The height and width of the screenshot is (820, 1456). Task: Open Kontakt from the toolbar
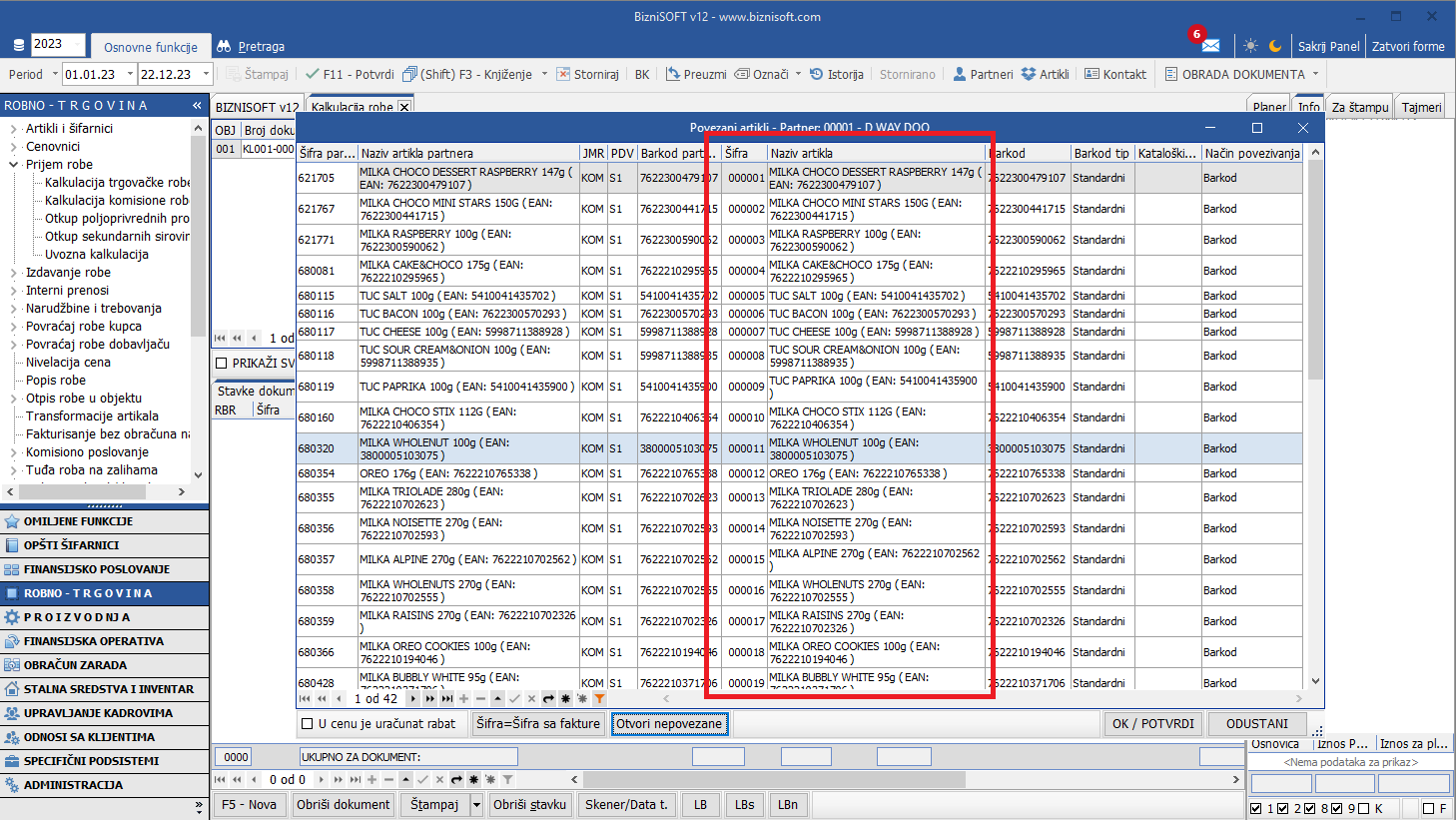(x=1115, y=74)
